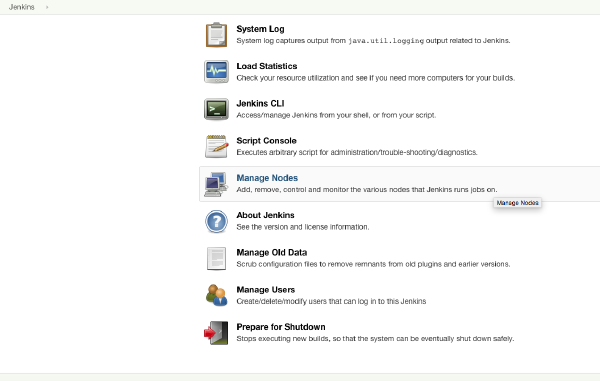Expand the breadcrumb arrow next to Jenkins
Screen dimensions: 600x381
[47, 7]
